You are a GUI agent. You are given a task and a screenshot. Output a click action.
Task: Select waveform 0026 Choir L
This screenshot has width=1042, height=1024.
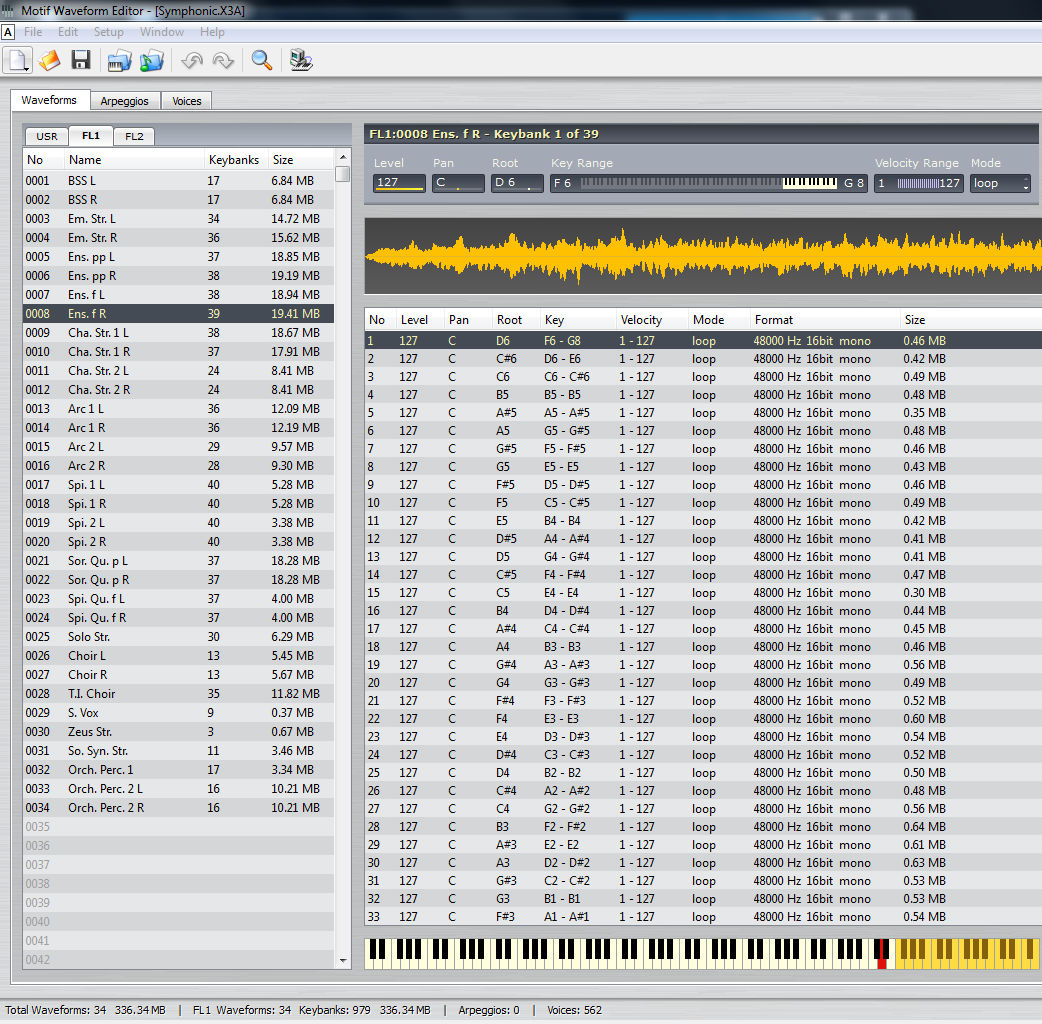click(x=178, y=656)
